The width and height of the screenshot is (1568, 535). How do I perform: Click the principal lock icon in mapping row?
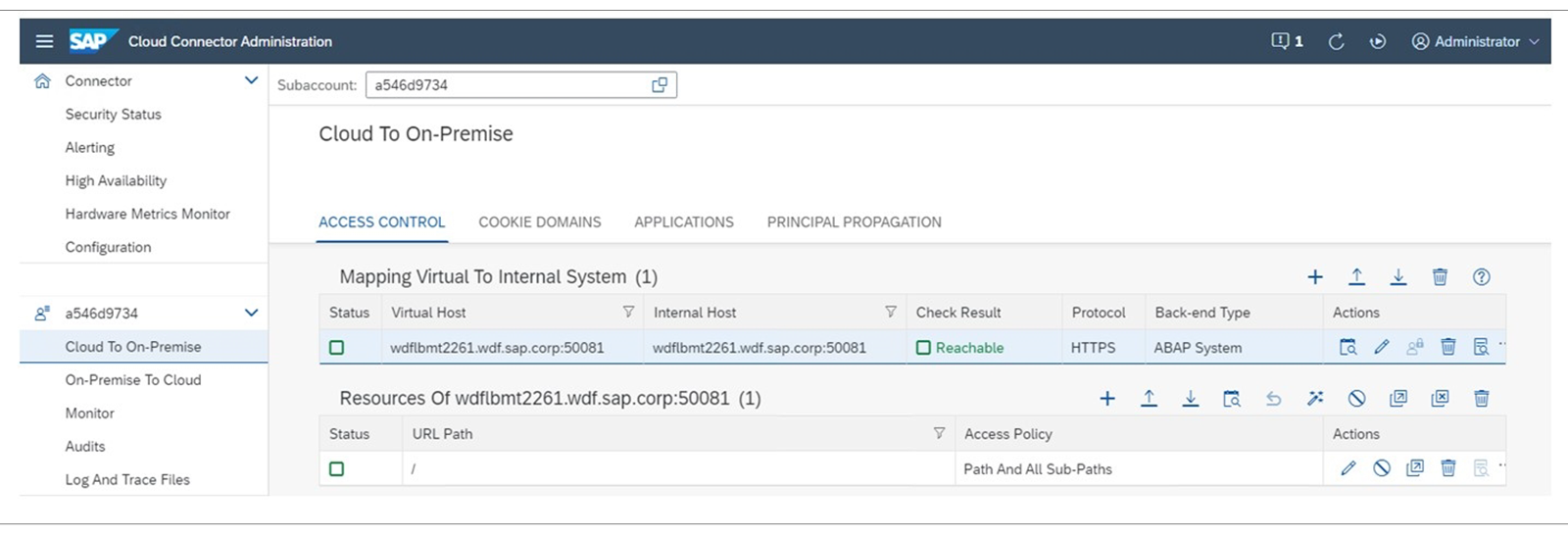(1414, 347)
